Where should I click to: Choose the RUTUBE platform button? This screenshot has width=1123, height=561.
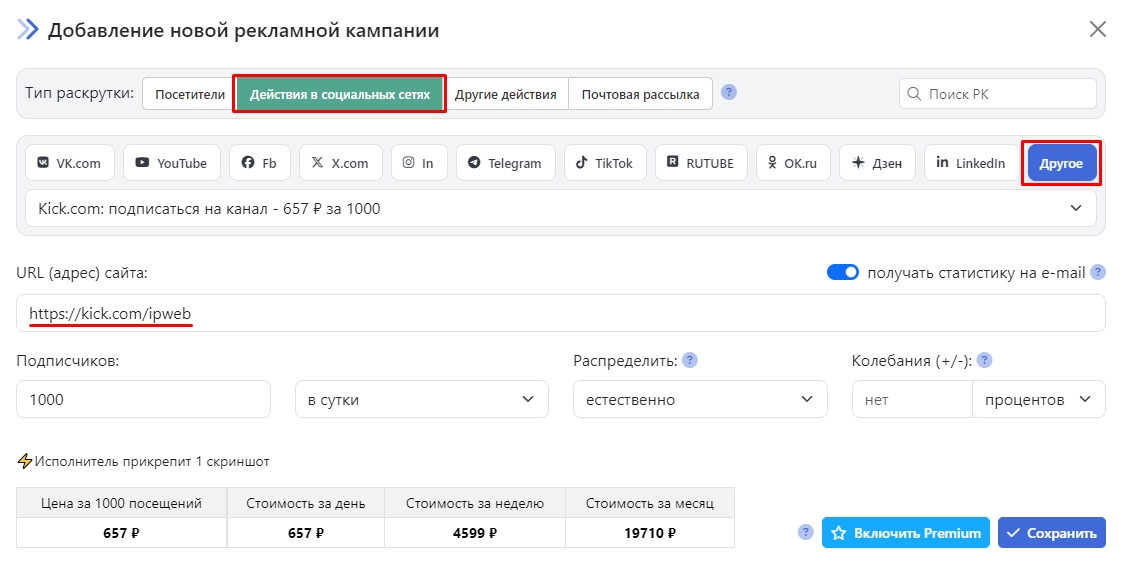[701, 163]
